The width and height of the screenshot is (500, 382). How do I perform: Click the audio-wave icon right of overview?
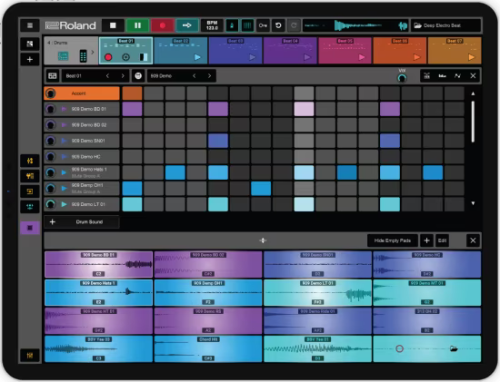[x=403, y=26]
